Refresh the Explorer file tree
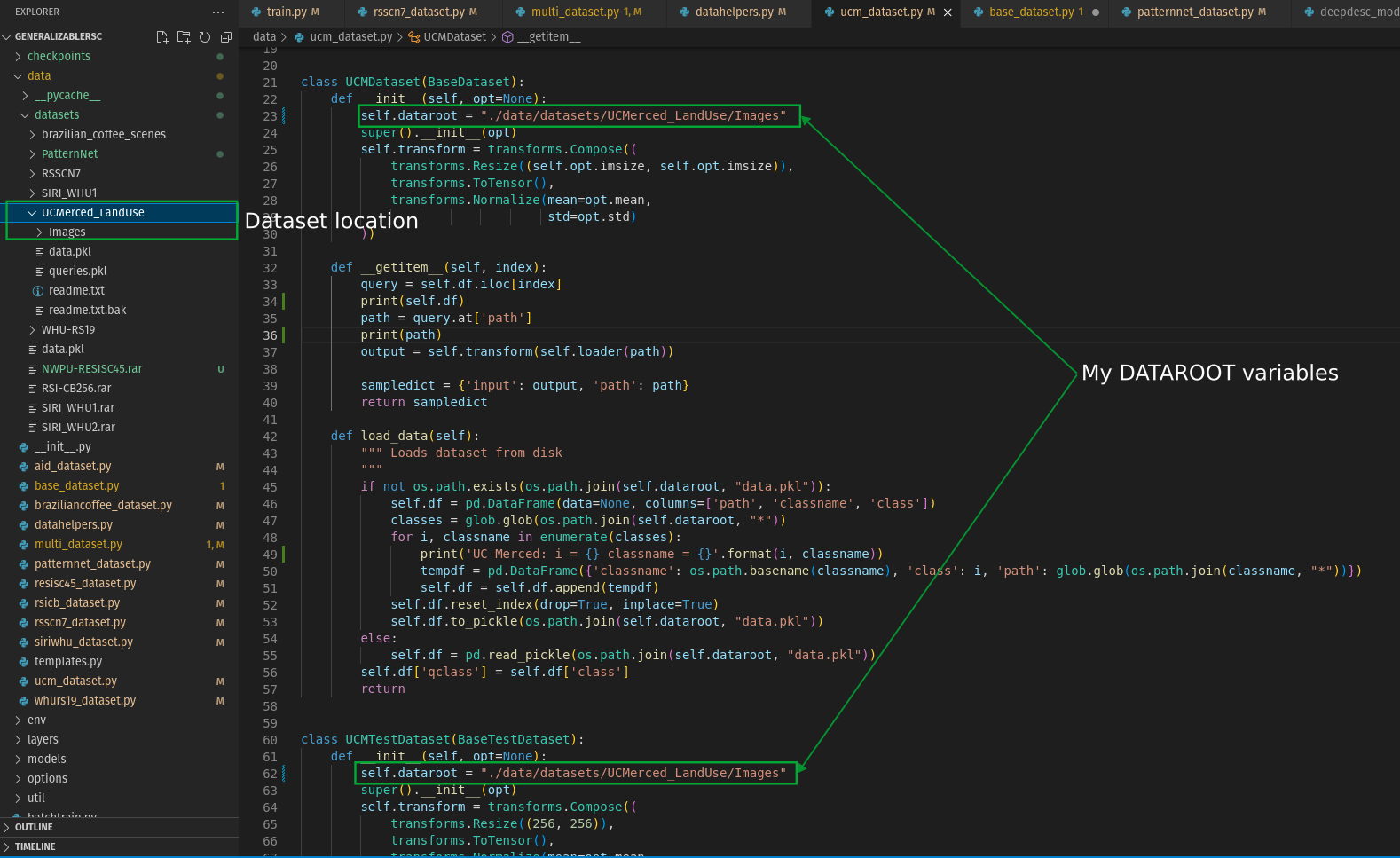 (205, 37)
